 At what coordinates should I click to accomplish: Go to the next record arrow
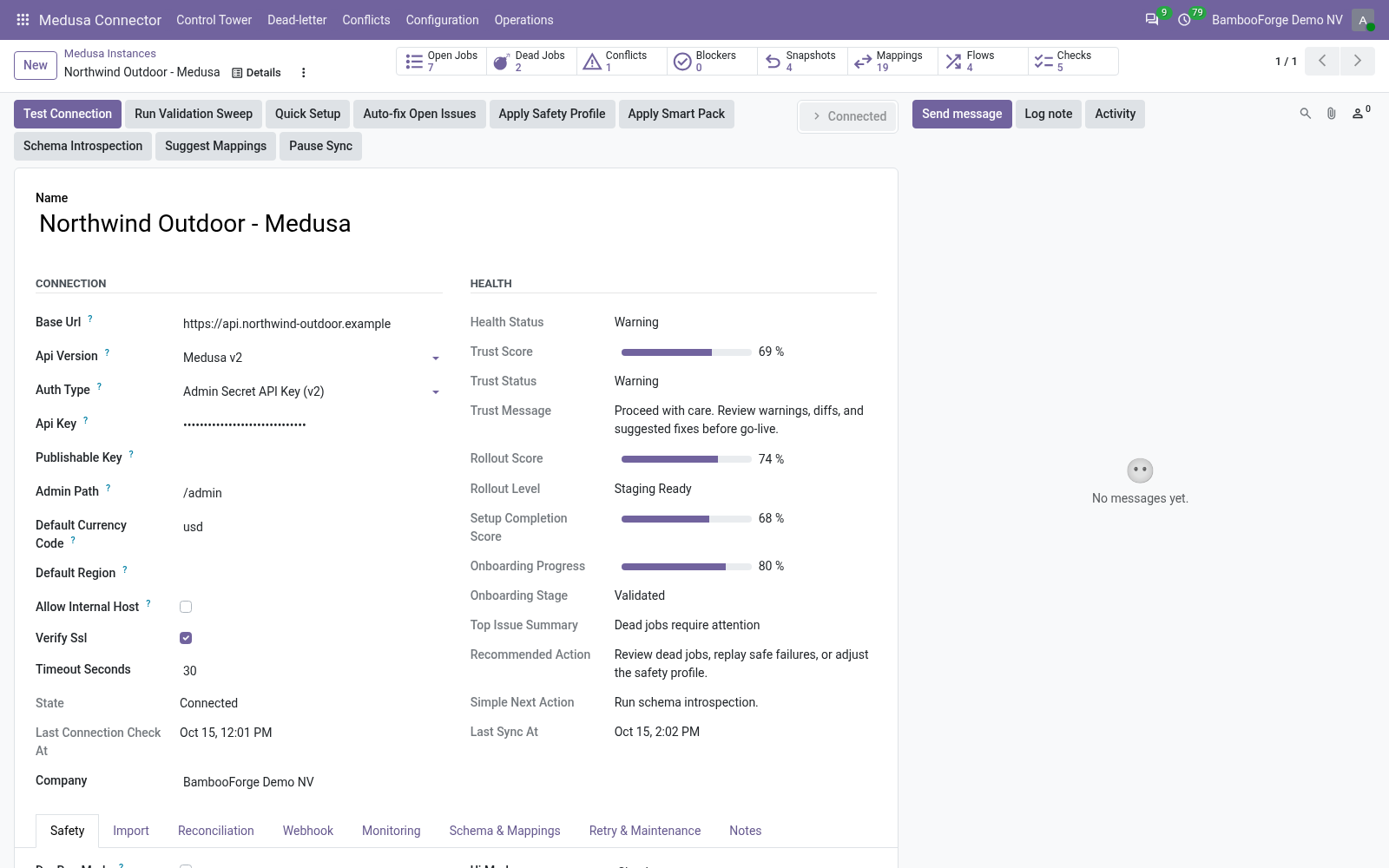click(x=1357, y=61)
